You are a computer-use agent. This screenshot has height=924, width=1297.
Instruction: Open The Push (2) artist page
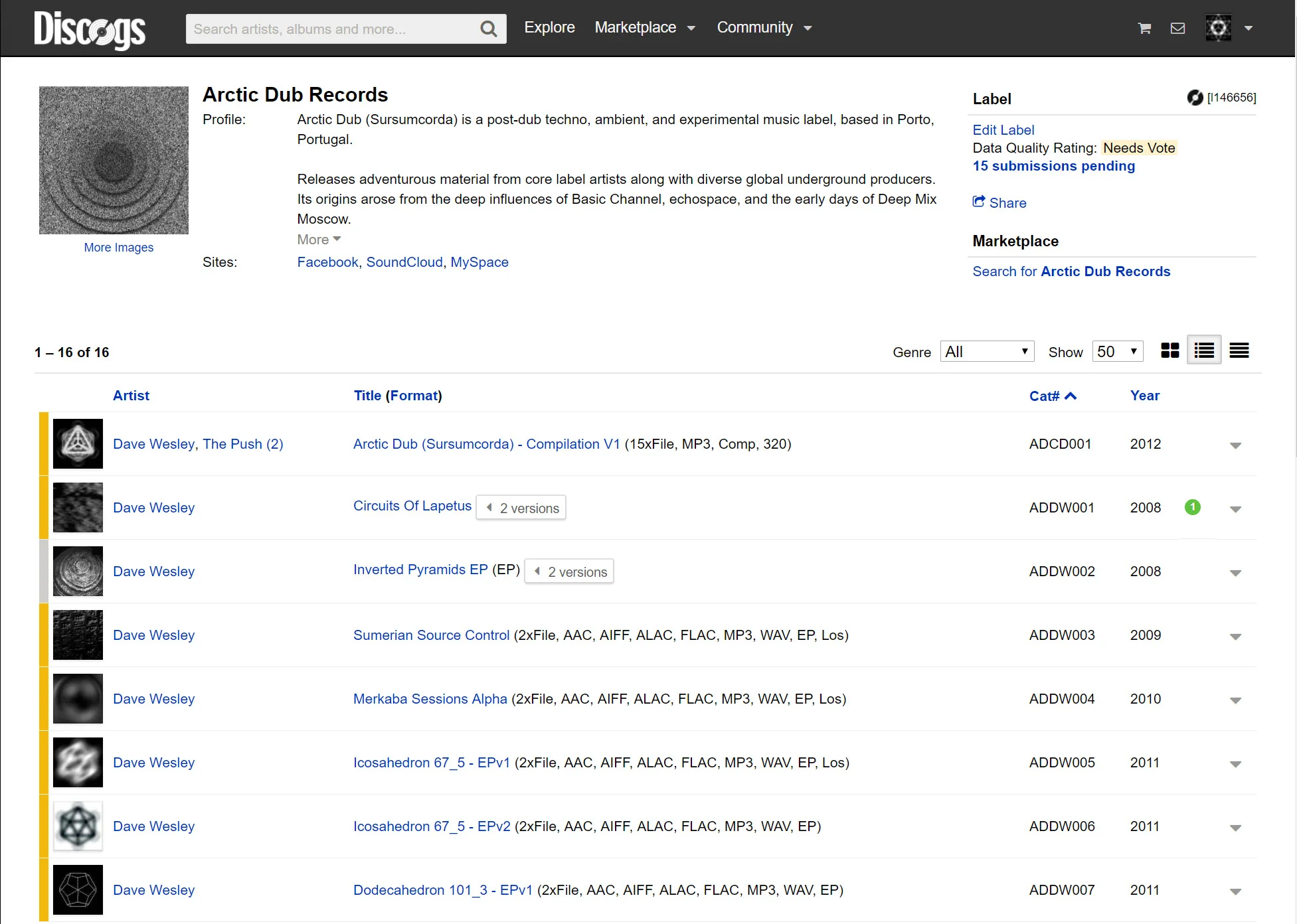(x=243, y=444)
